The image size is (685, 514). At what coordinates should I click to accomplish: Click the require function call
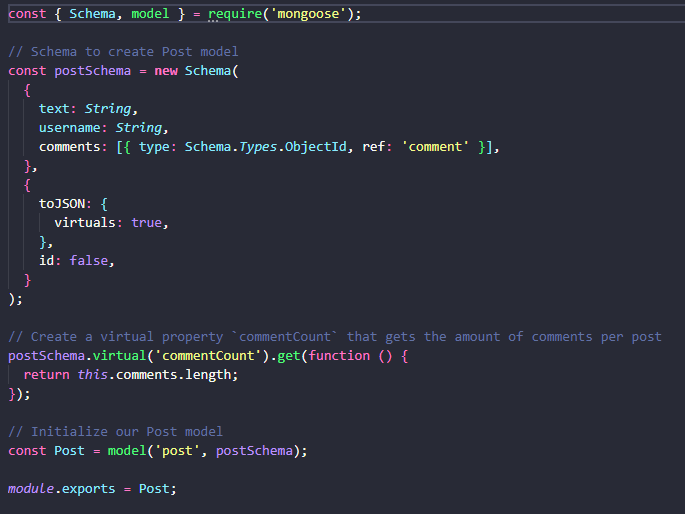(x=235, y=14)
